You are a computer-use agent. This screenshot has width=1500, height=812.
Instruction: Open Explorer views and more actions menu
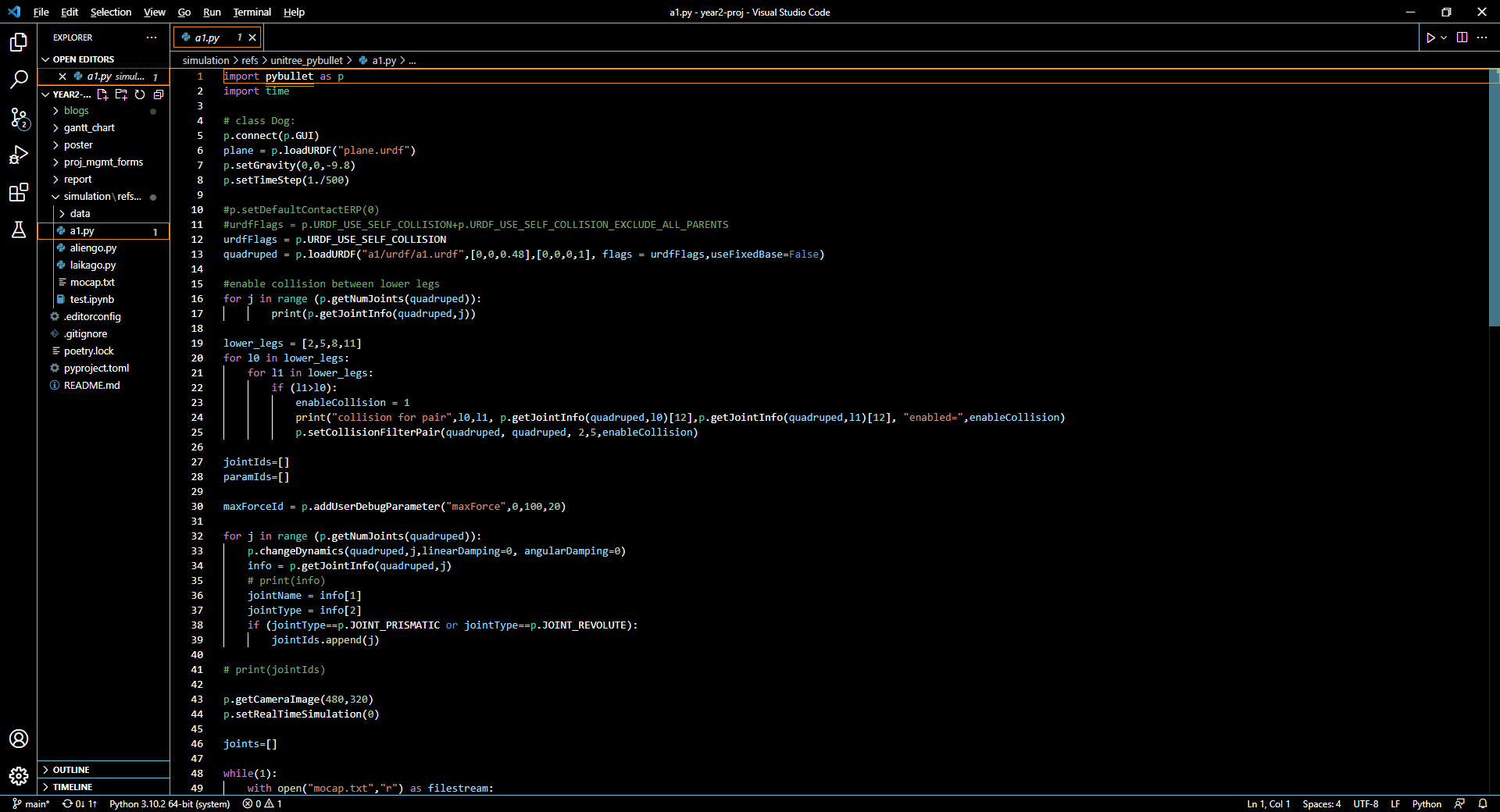coord(152,37)
